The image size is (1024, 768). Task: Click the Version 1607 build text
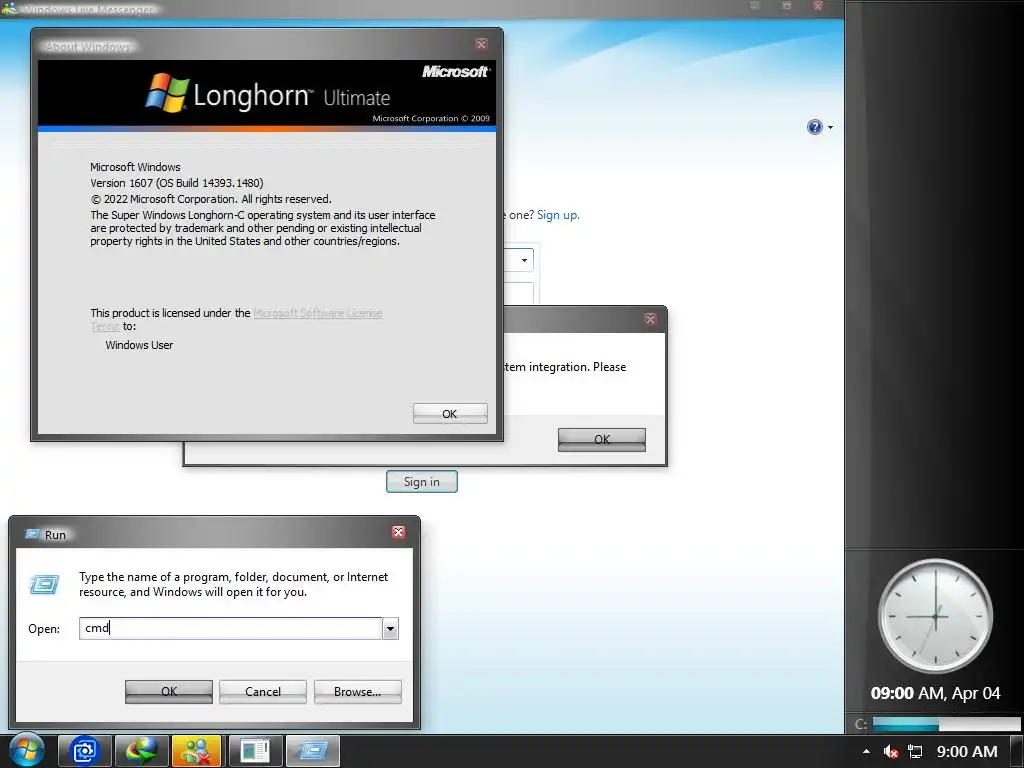pos(177,183)
